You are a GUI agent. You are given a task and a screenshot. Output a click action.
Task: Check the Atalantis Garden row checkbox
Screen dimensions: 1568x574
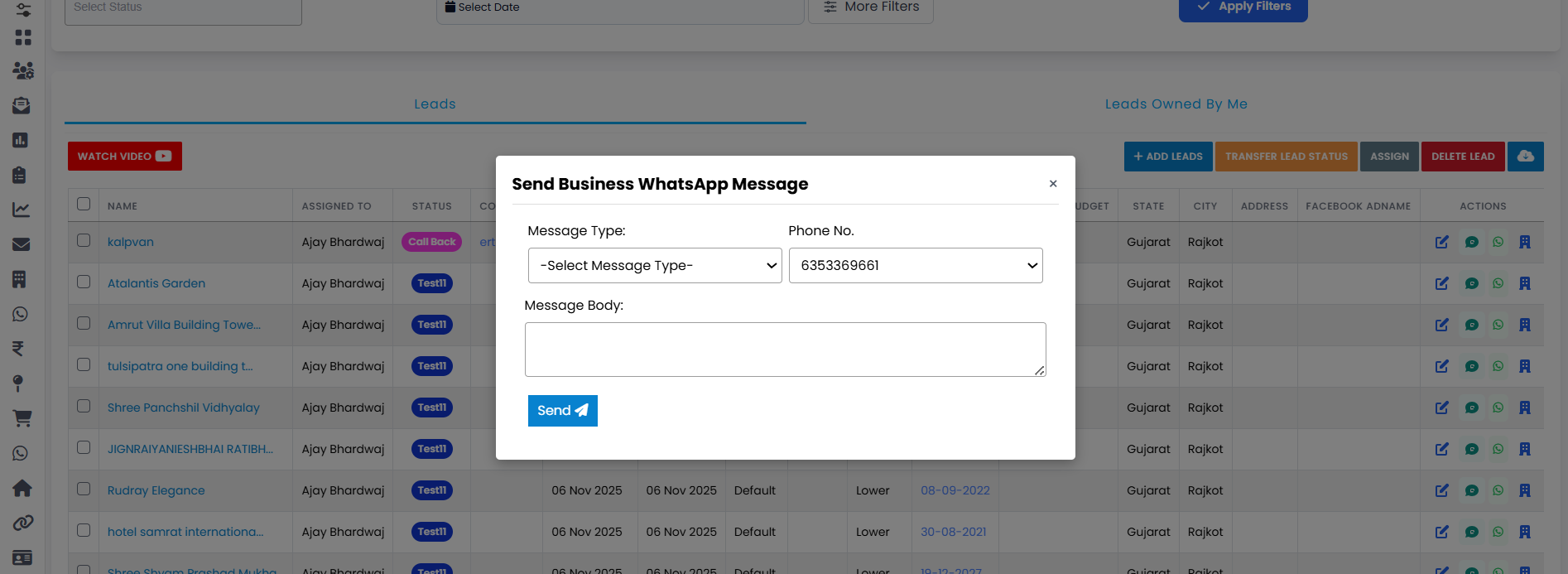coord(84,282)
